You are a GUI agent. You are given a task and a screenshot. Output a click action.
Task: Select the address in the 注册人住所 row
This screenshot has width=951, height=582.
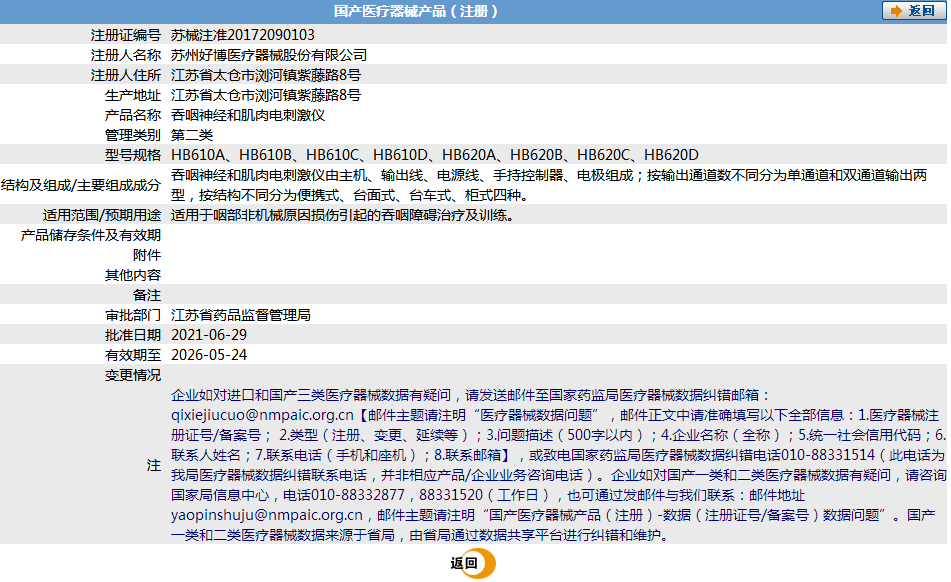pos(266,75)
